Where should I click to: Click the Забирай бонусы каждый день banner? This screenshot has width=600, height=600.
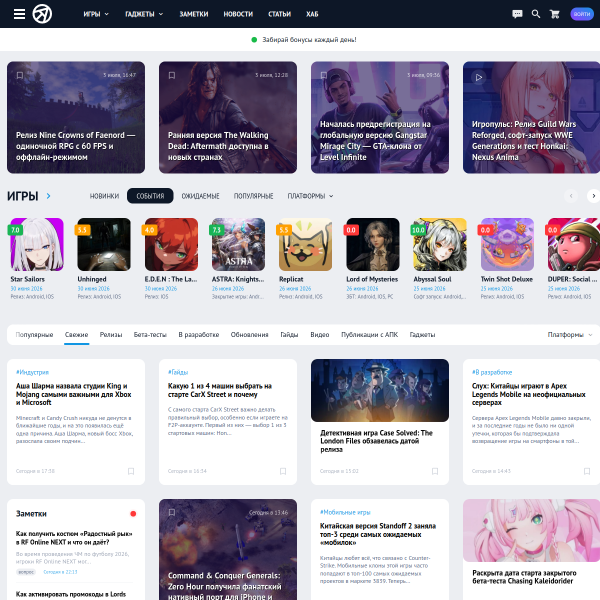click(304, 40)
